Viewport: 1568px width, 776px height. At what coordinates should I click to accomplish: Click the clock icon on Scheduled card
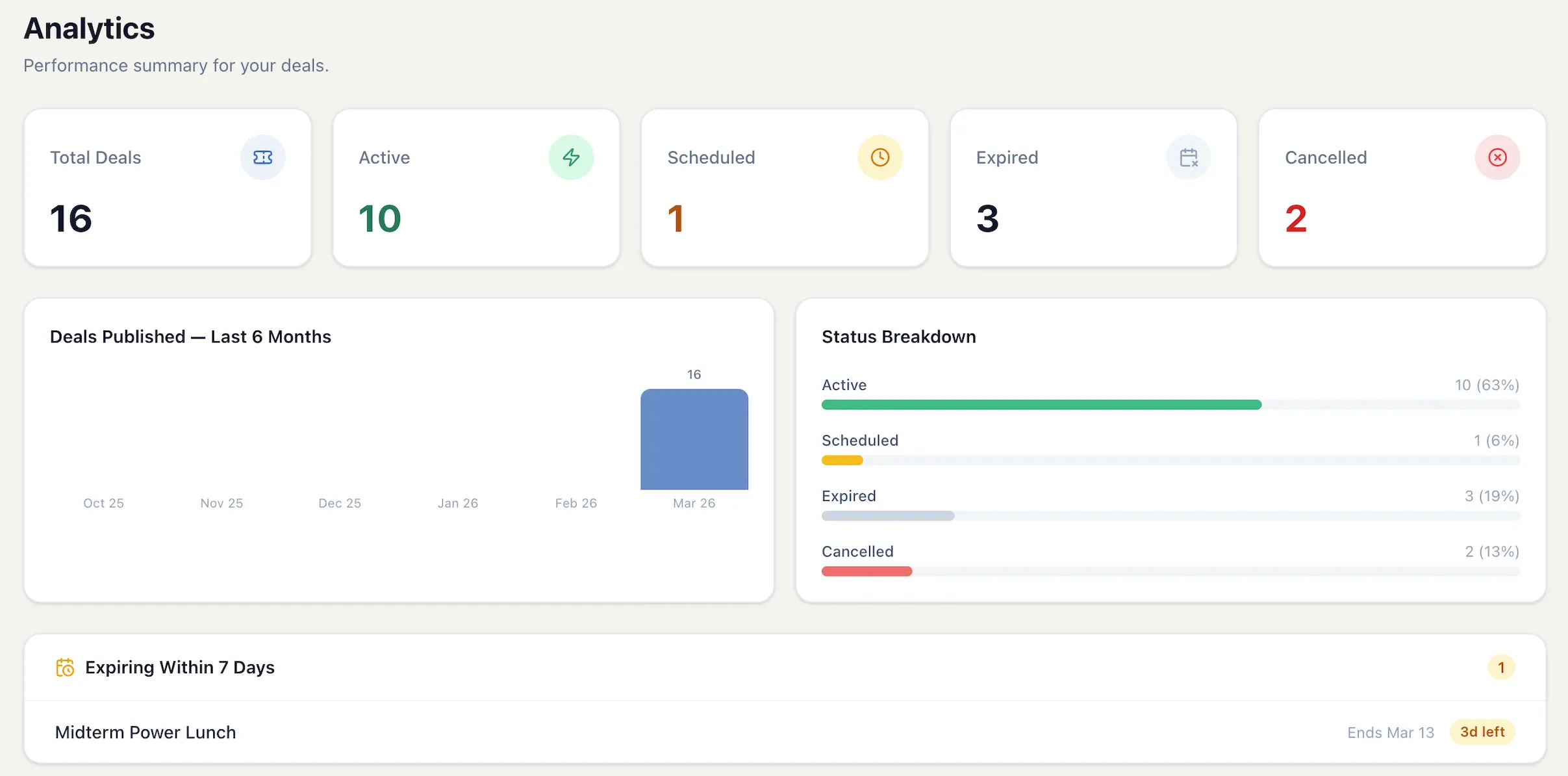[x=880, y=157]
